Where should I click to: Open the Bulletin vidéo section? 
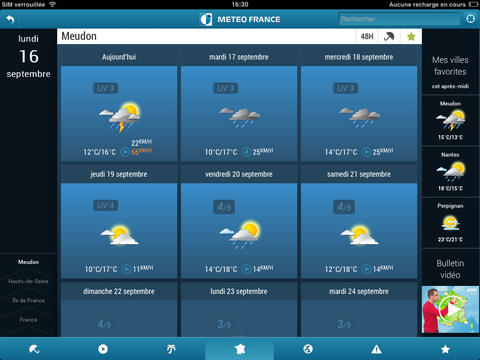pos(450,269)
